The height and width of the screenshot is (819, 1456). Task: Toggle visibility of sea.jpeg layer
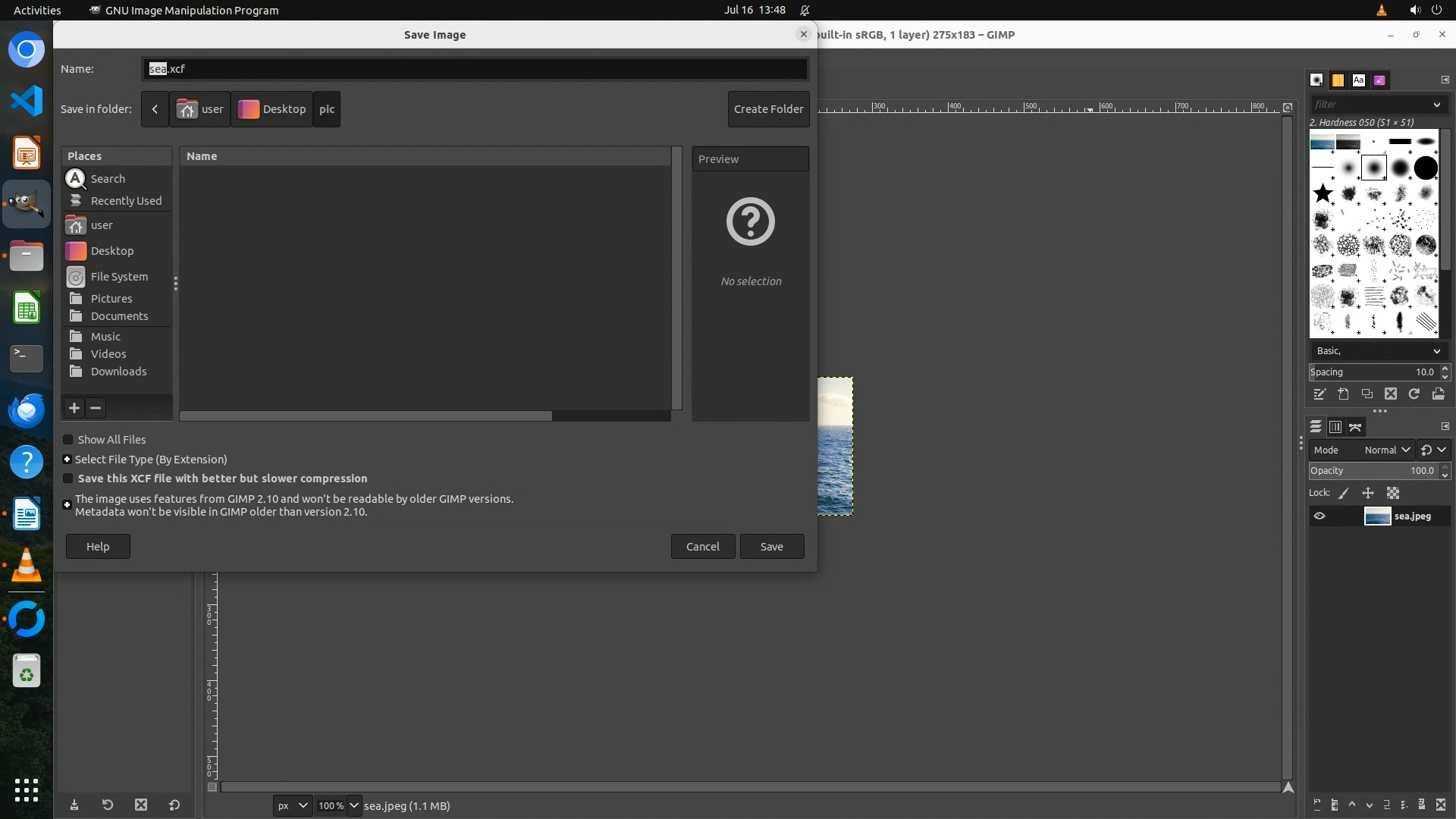click(1319, 516)
